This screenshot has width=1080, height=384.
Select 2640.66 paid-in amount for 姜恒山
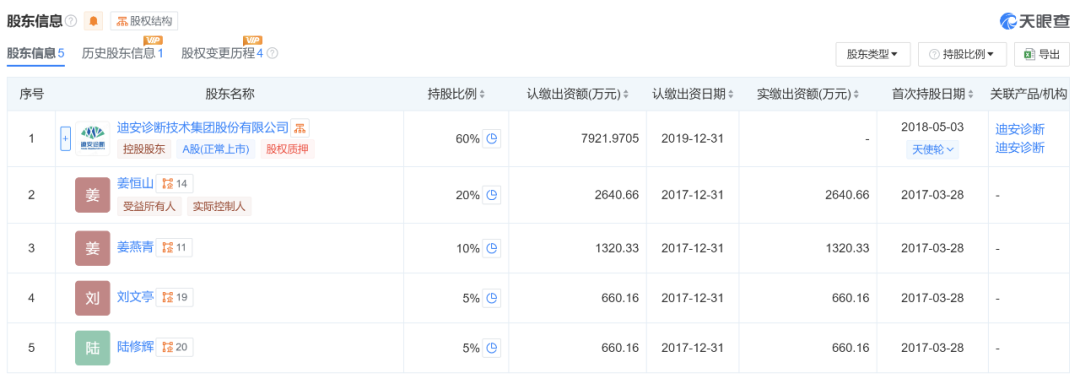coord(846,195)
